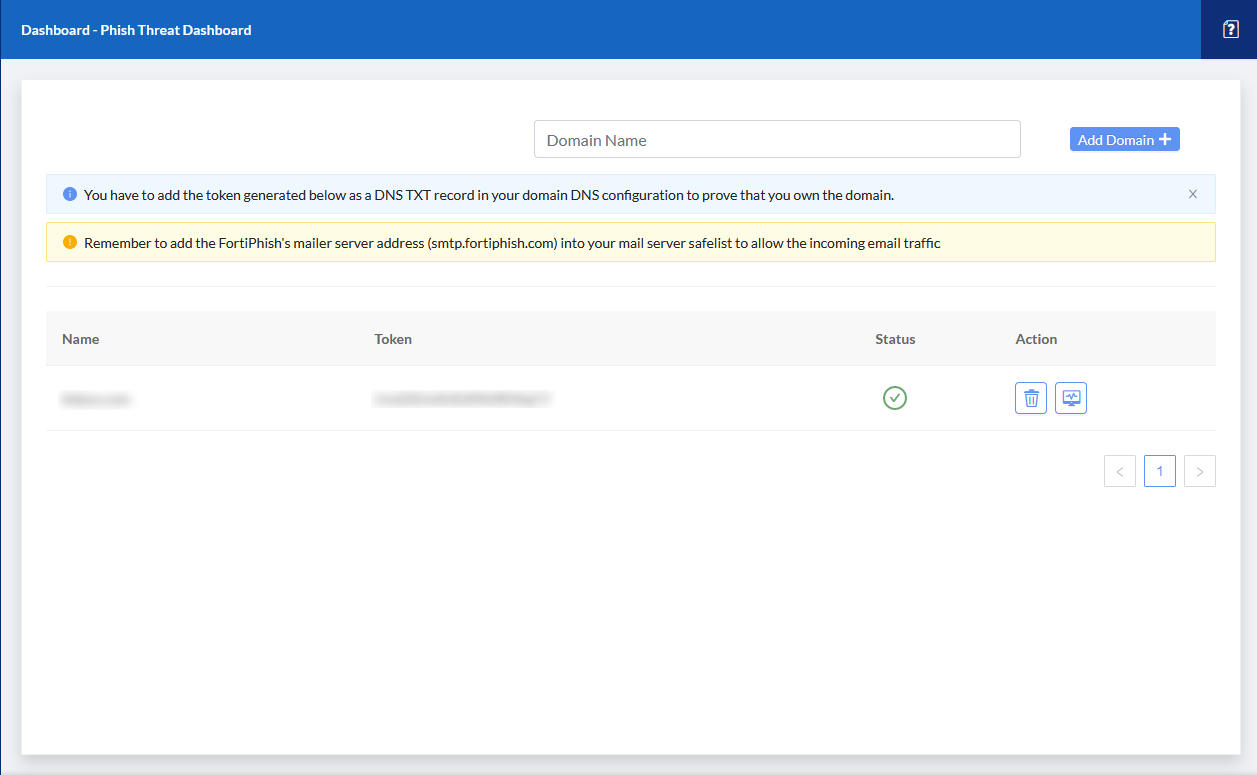Select page 1 in the pagination
The height and width of the screenshot is (775, 1257).
click(1160, 471)
